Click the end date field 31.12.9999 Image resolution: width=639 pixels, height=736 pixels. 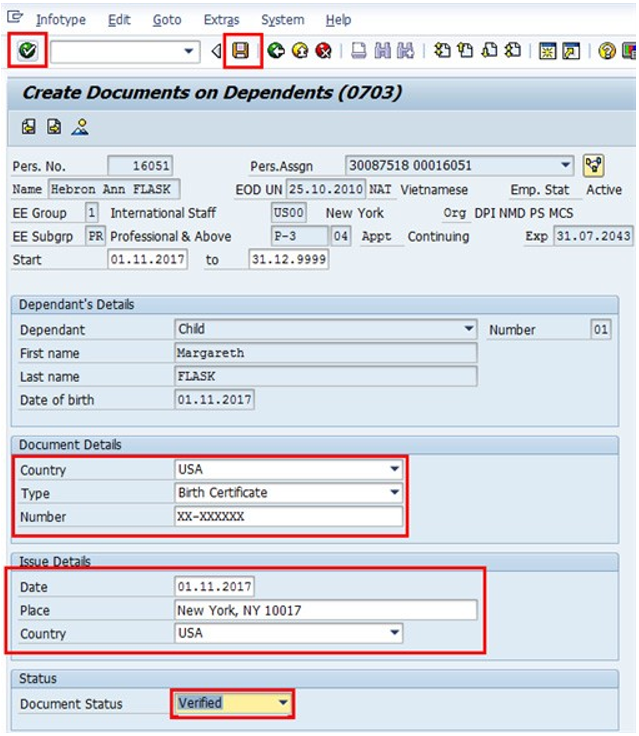pyautogui.click(x=289, y=259)
